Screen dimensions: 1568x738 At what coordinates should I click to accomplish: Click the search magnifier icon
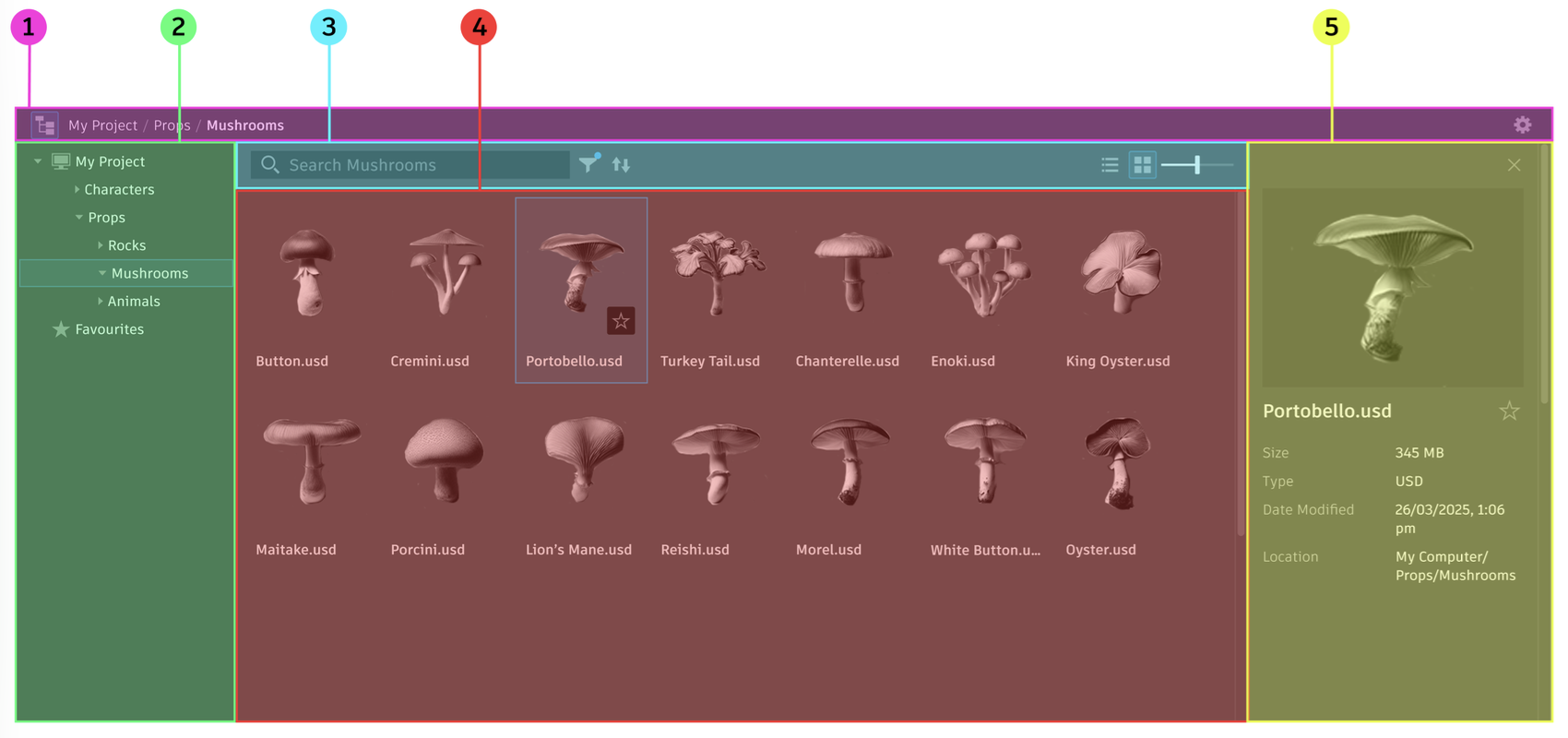(269, 164)
